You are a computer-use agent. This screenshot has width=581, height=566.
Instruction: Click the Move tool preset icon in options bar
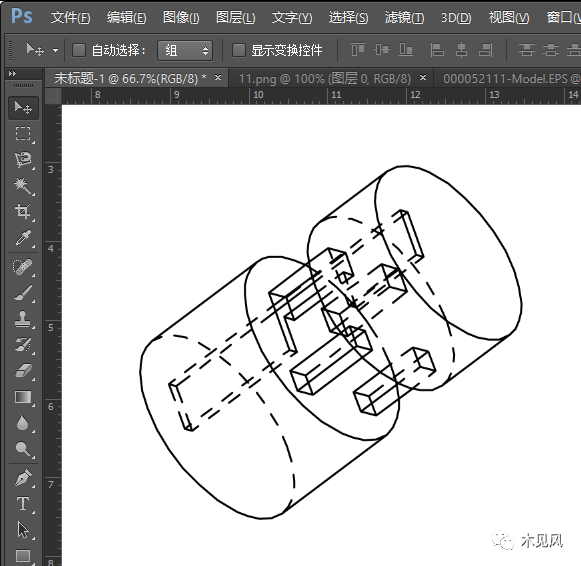pyautogui.click(x=35, y=49)
